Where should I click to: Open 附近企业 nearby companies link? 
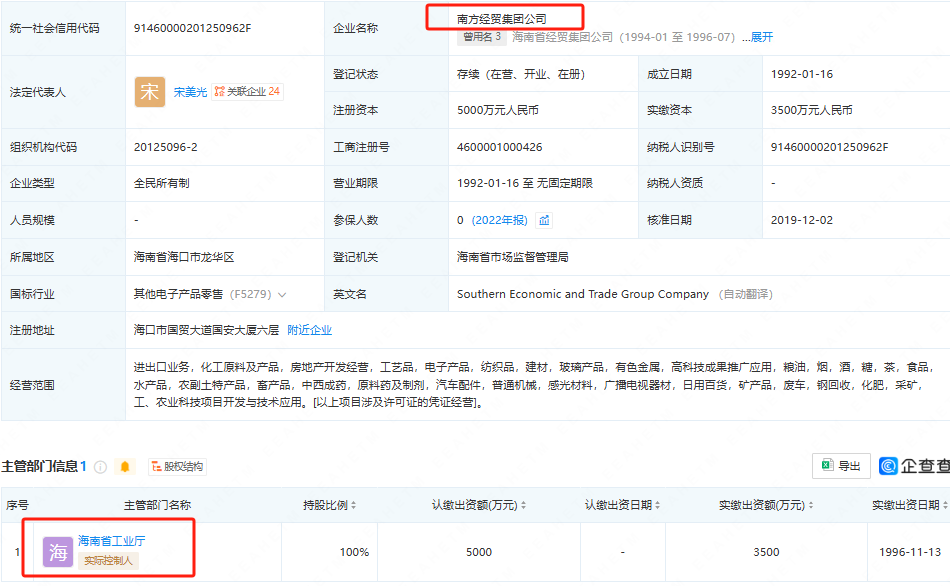tap(310, 330)
